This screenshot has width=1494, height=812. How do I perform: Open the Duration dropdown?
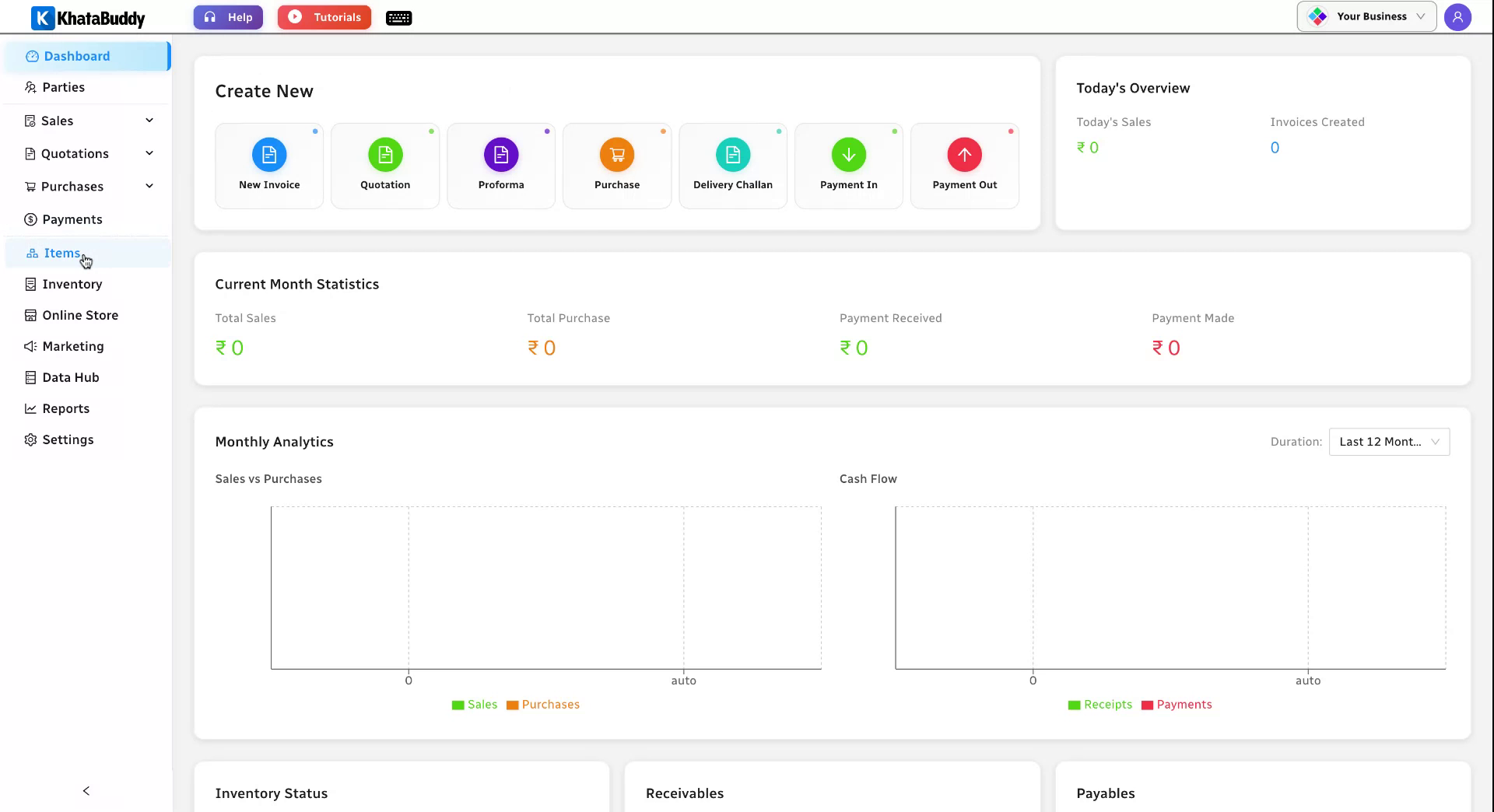(1389, 442)
